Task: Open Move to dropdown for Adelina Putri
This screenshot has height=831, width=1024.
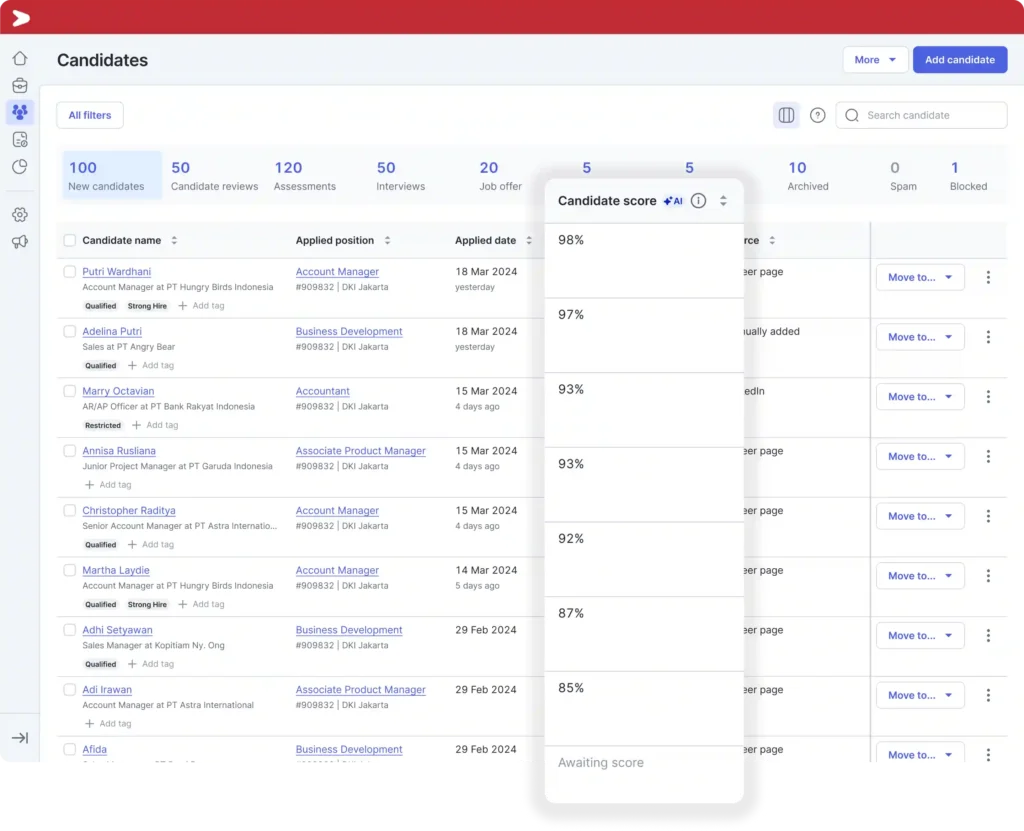Action: (x=920, y=337)
